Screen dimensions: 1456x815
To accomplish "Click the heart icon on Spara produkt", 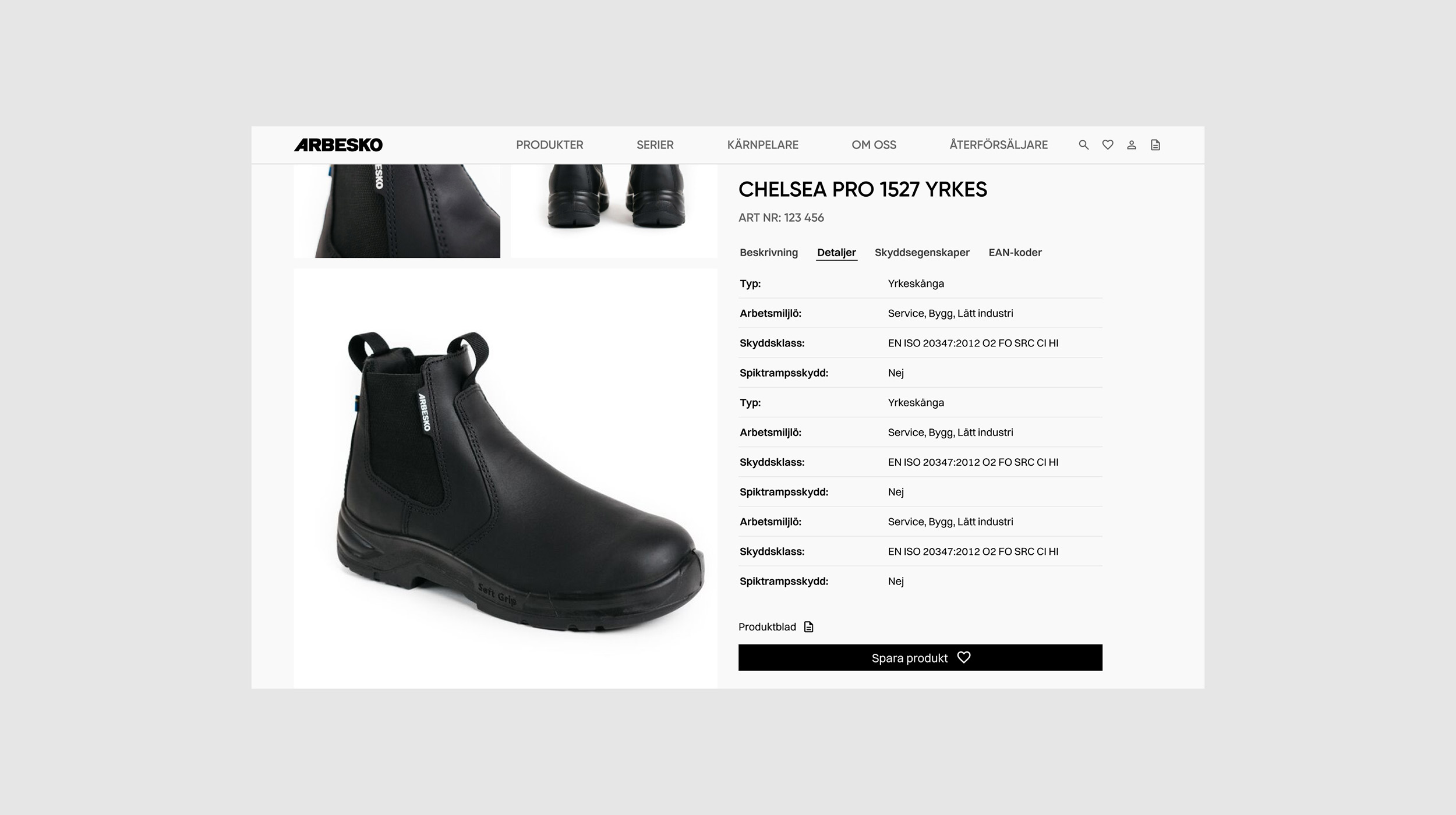I will [x=964, y=657].
